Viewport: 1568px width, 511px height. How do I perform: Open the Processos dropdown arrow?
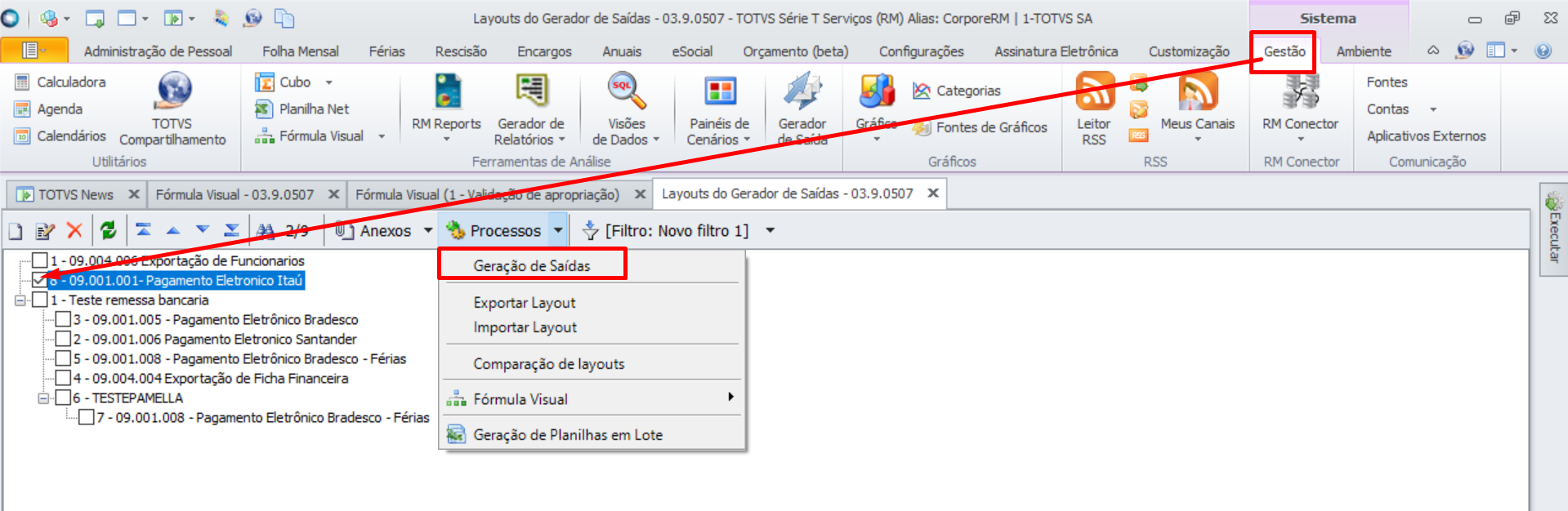558,231
